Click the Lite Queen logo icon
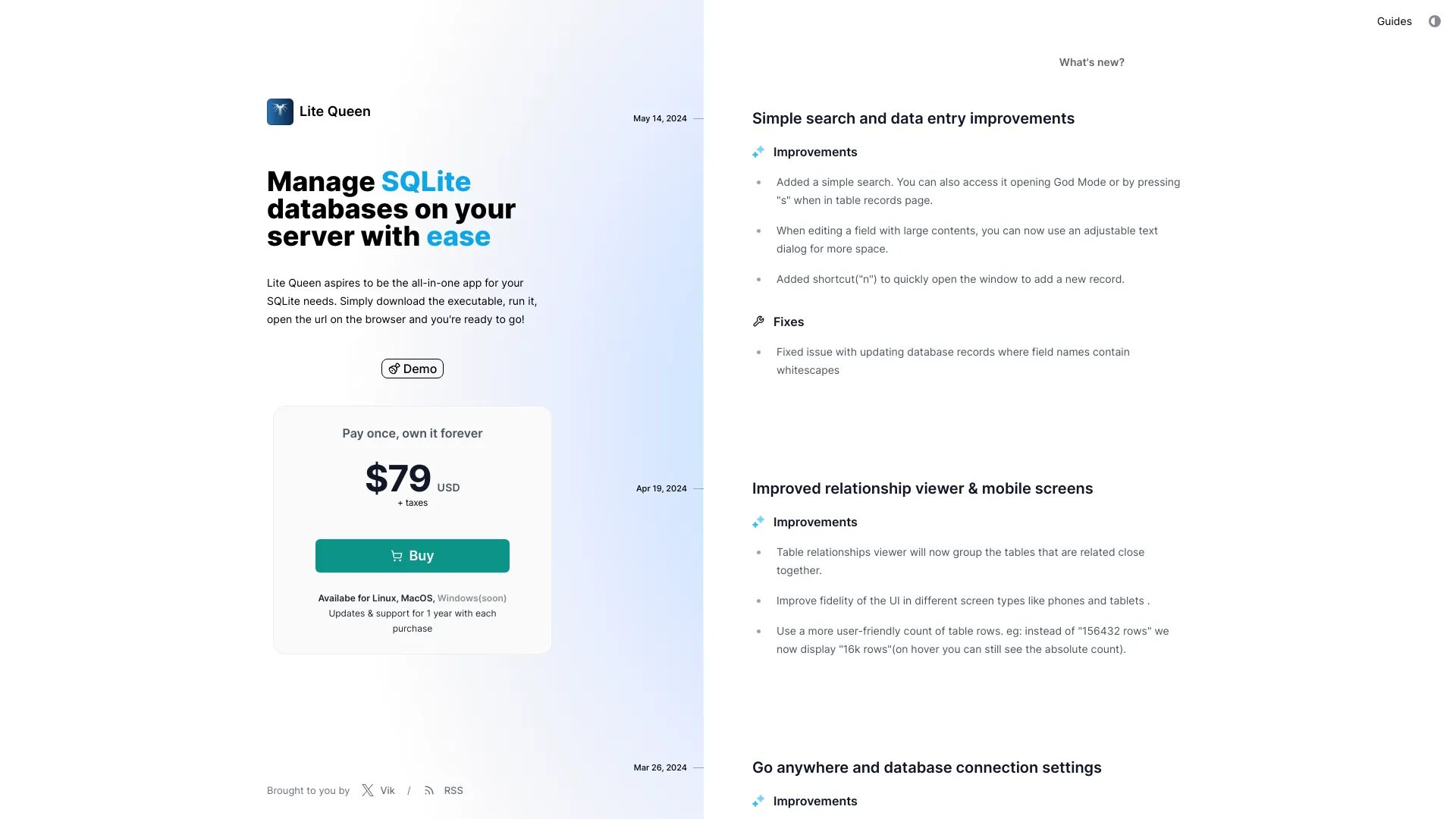Viewport: 1456px width, 819px height. tap(280, 112)
